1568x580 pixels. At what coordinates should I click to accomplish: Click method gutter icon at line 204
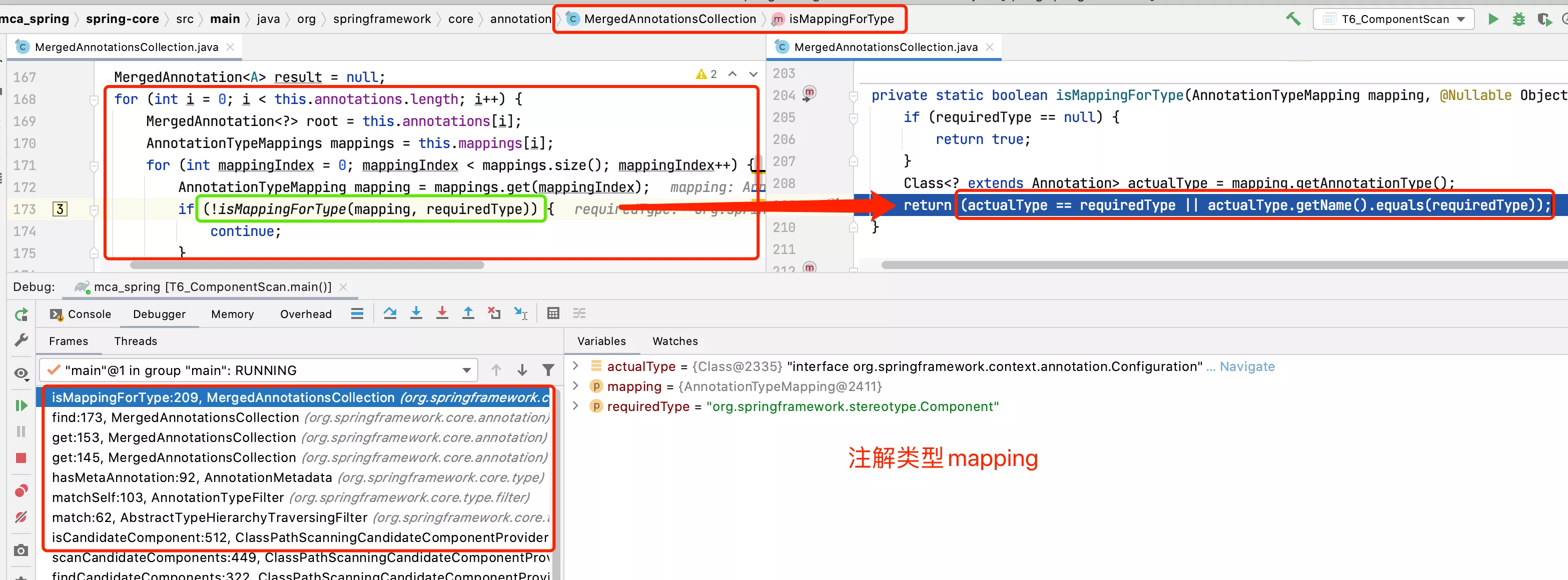coord(809,93)
